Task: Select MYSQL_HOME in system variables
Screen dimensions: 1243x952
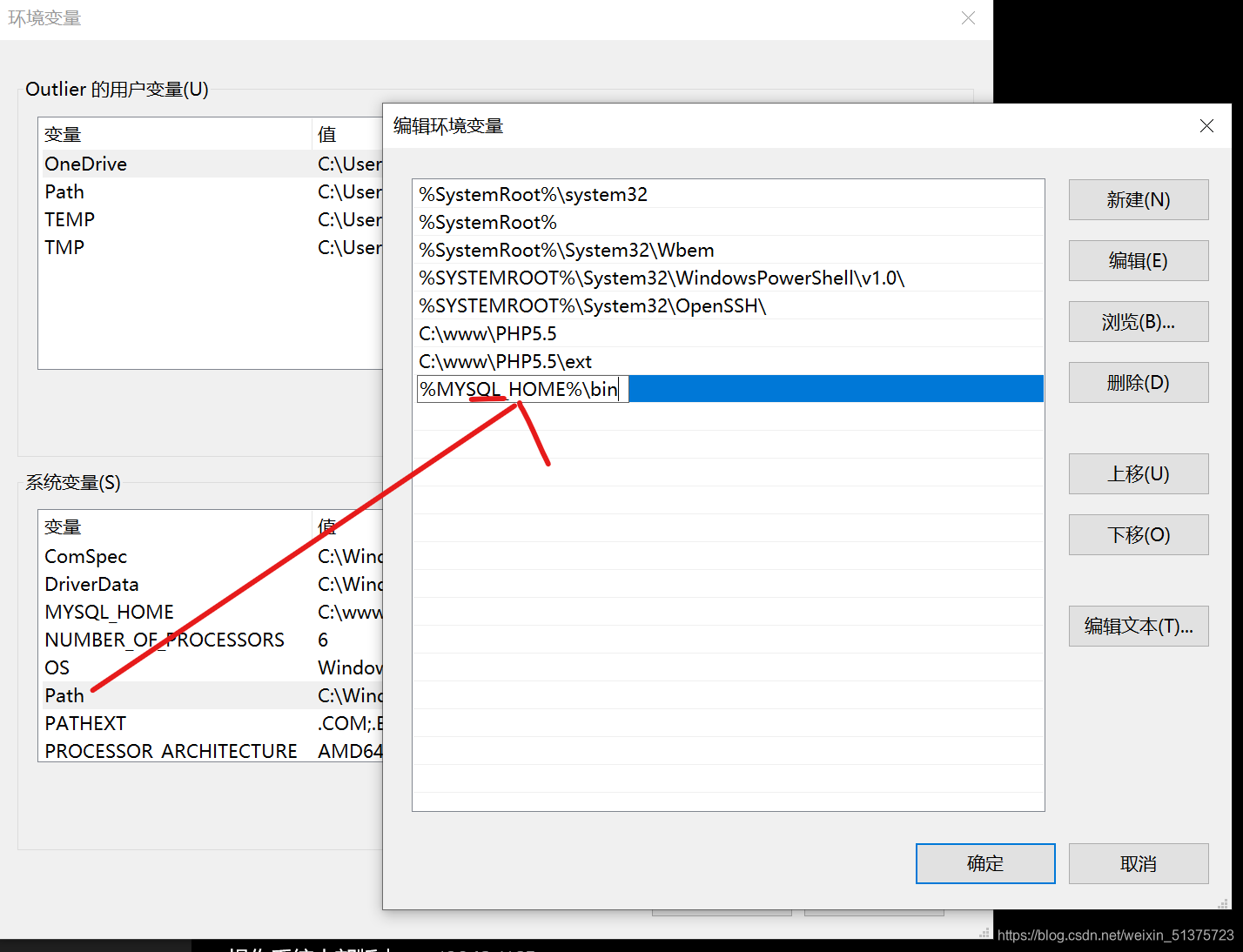Action: tap(212, 612)
